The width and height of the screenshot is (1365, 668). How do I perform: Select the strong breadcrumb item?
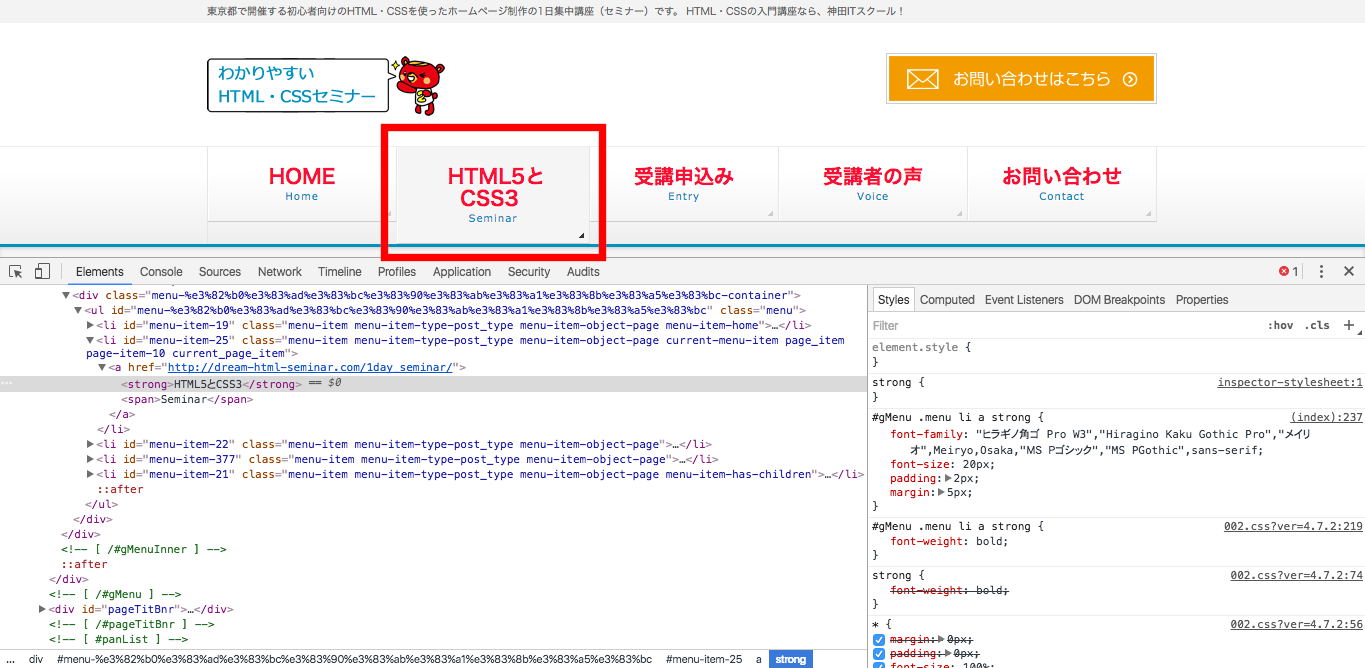(790, 659)
